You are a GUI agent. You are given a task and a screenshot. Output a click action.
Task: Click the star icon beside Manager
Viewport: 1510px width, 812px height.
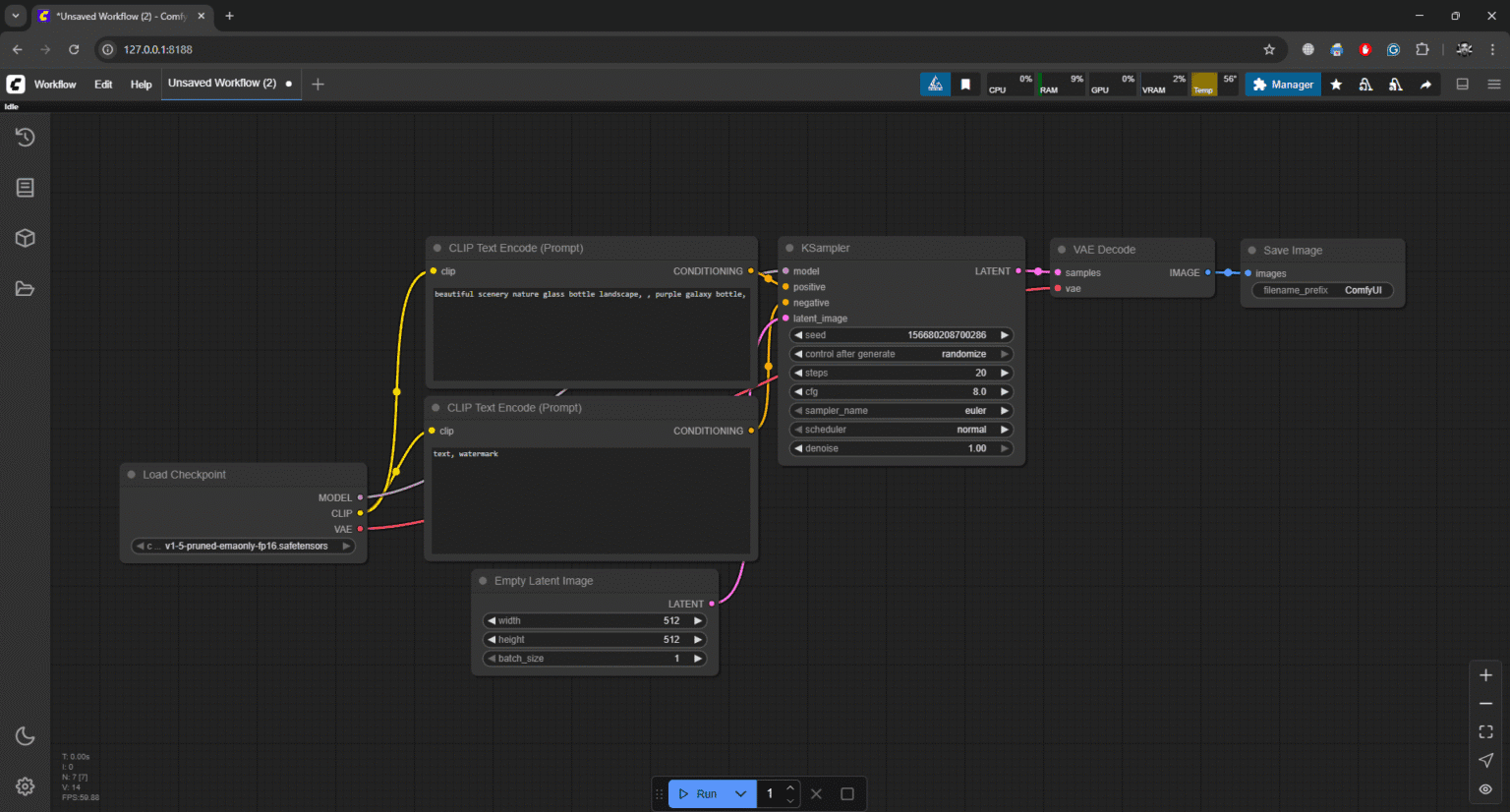1336,85
